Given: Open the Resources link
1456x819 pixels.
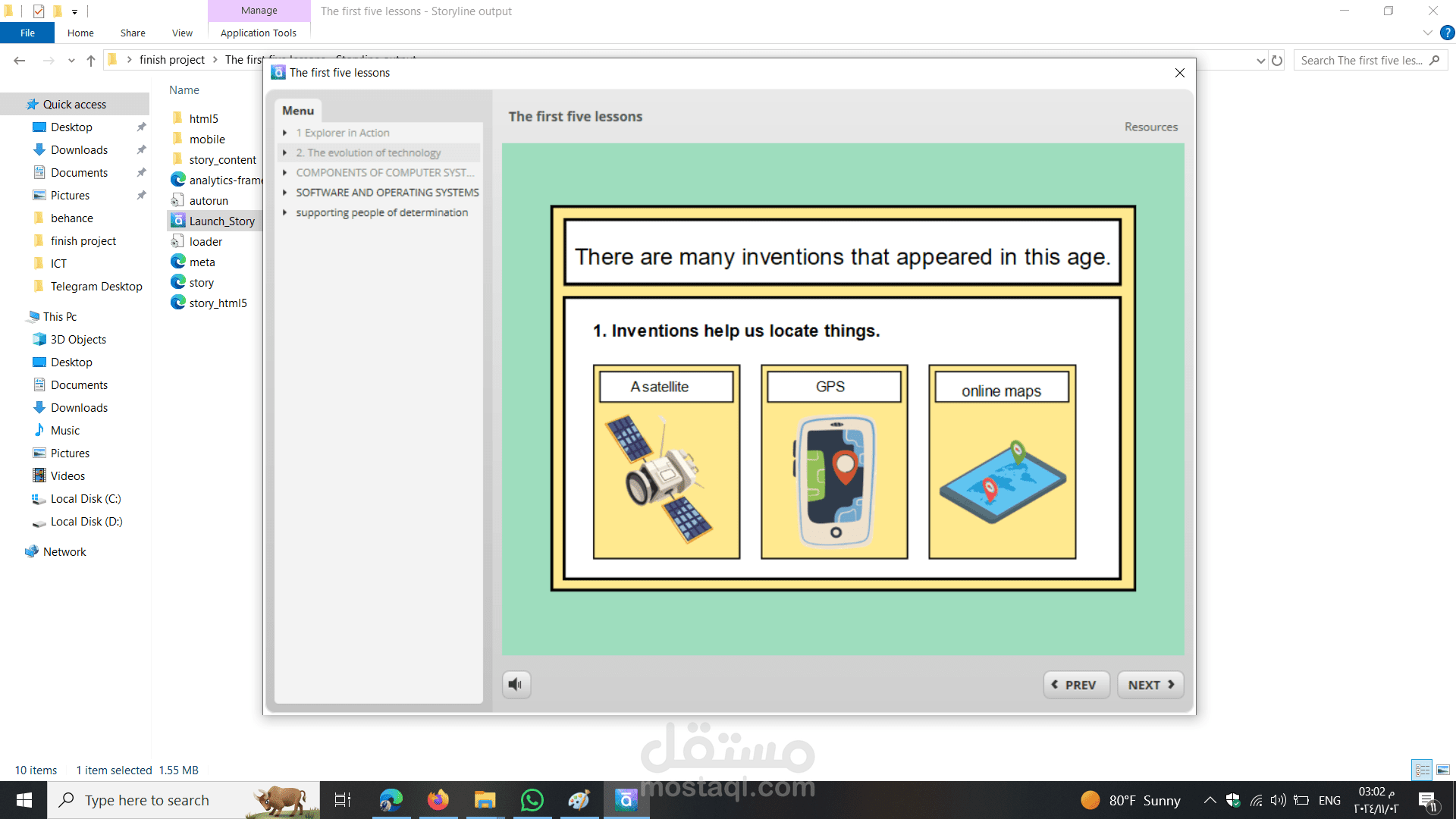Looking at the screenshot, I should pyautogui.click(x=1150, y=127).
